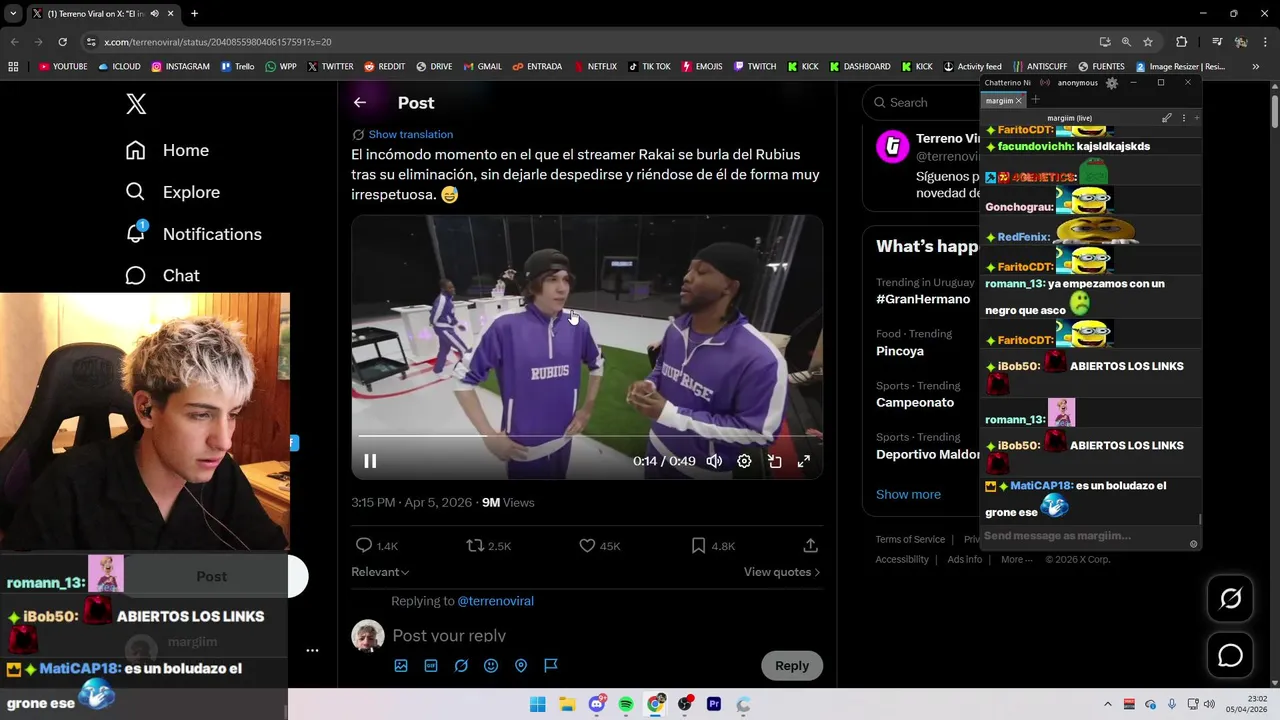The image size is (1280, 720).
Task: Open trending topic Pincoya
Action: click(900, 351)
